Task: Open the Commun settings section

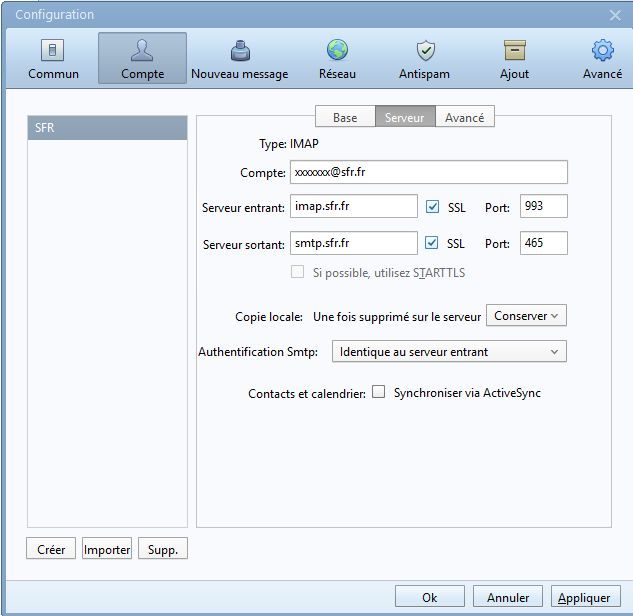Action: pos(53,59)
